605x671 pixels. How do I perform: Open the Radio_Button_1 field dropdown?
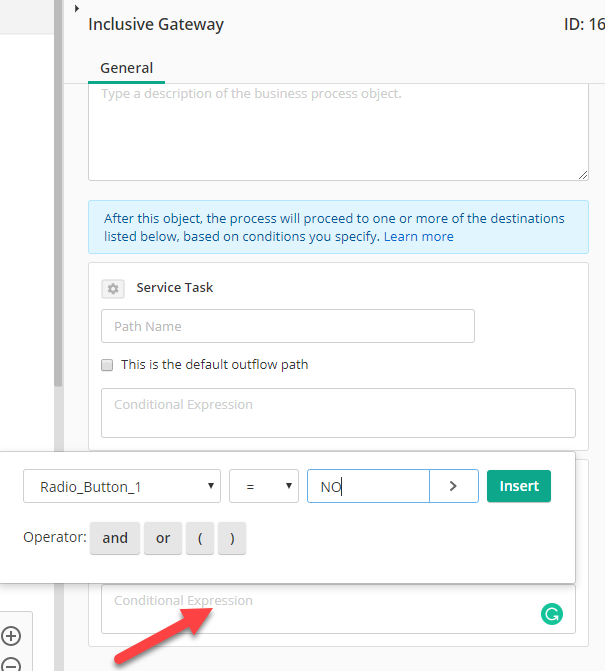[x=122, y=486]
